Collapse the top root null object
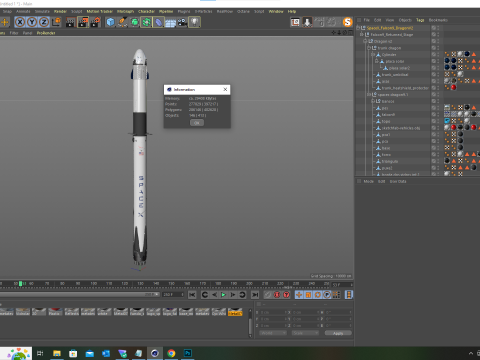Screen dimensions: 480x360 click(358, 28)
